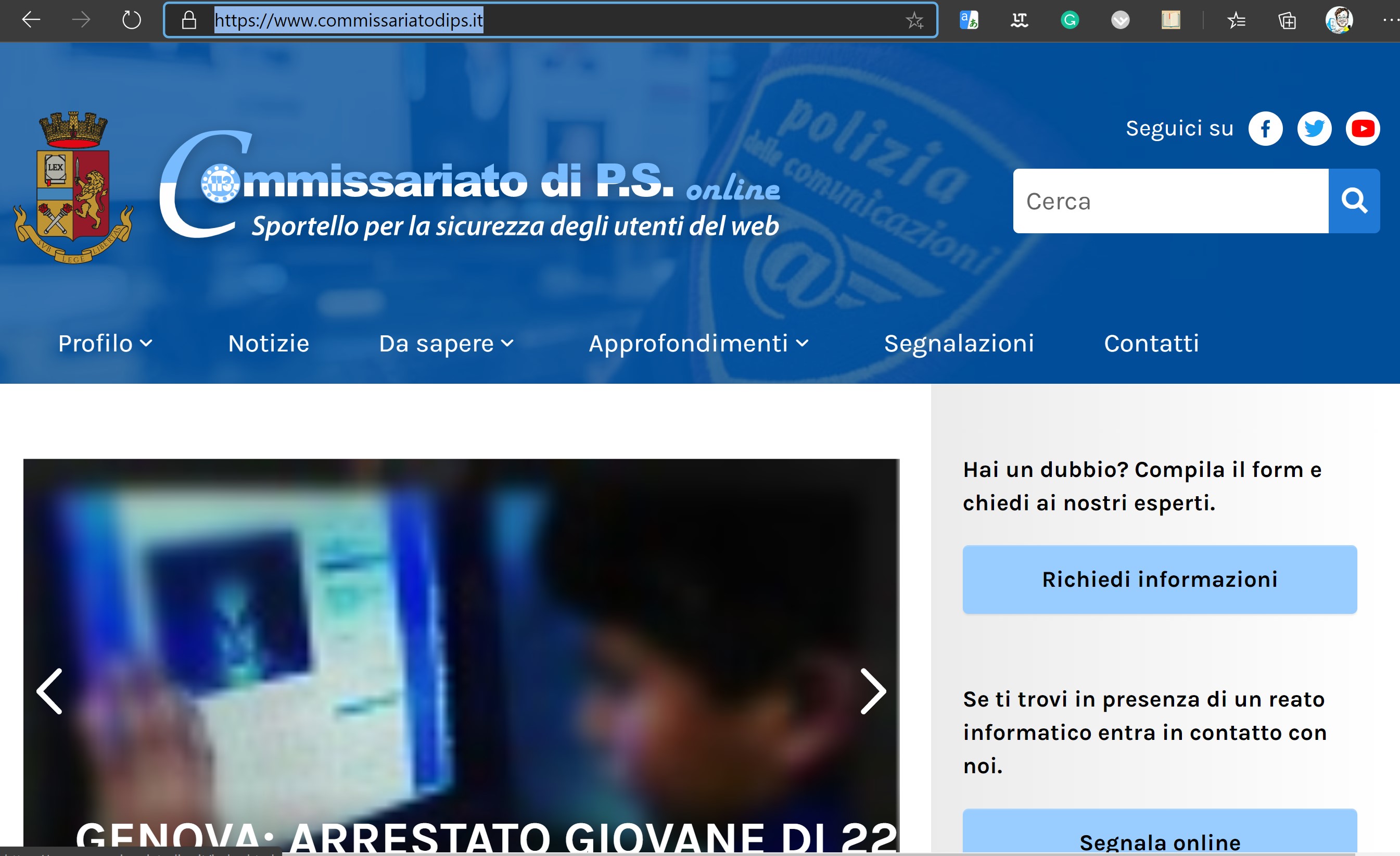1400x856 pixels.
Task: Open the Notizie menu item
Action: (269, 343)
